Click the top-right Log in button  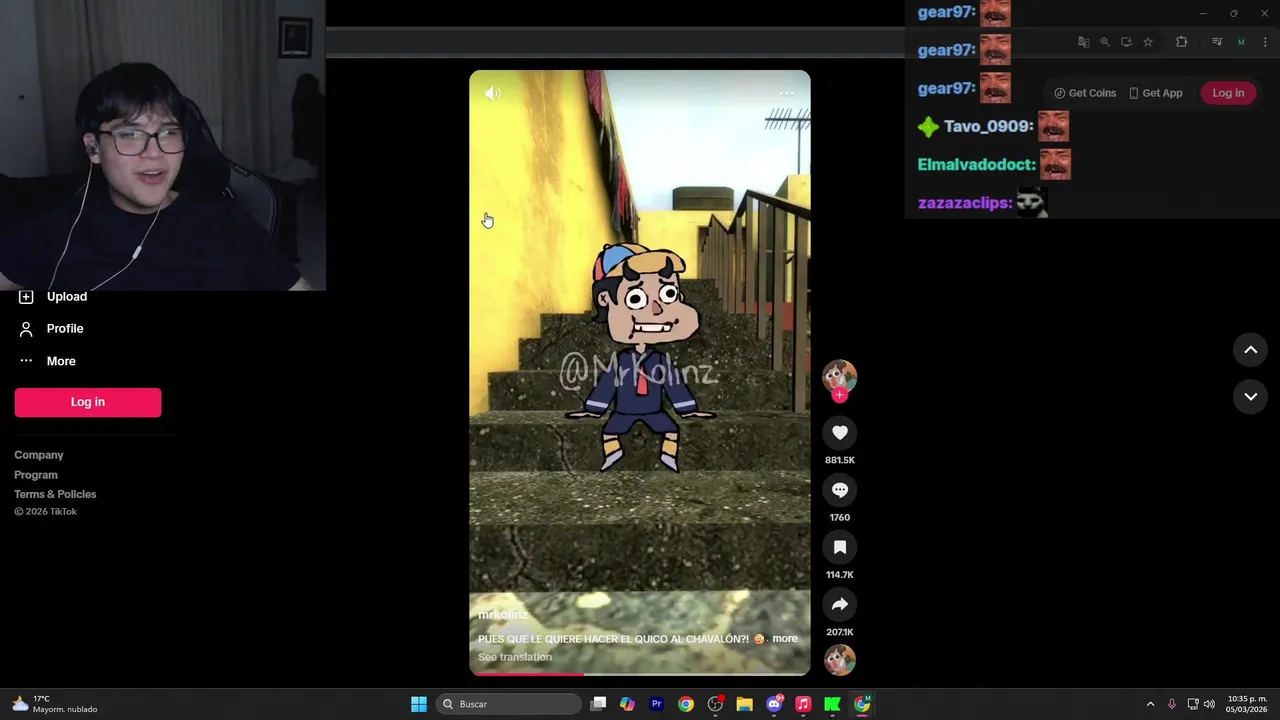pos(1228,93)
